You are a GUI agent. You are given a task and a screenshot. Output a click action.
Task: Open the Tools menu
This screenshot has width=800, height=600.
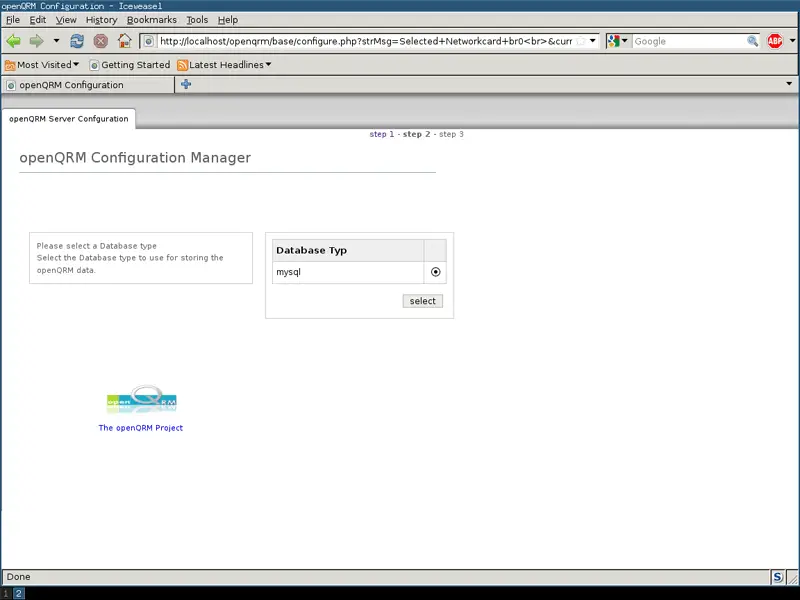coord(197,20)
